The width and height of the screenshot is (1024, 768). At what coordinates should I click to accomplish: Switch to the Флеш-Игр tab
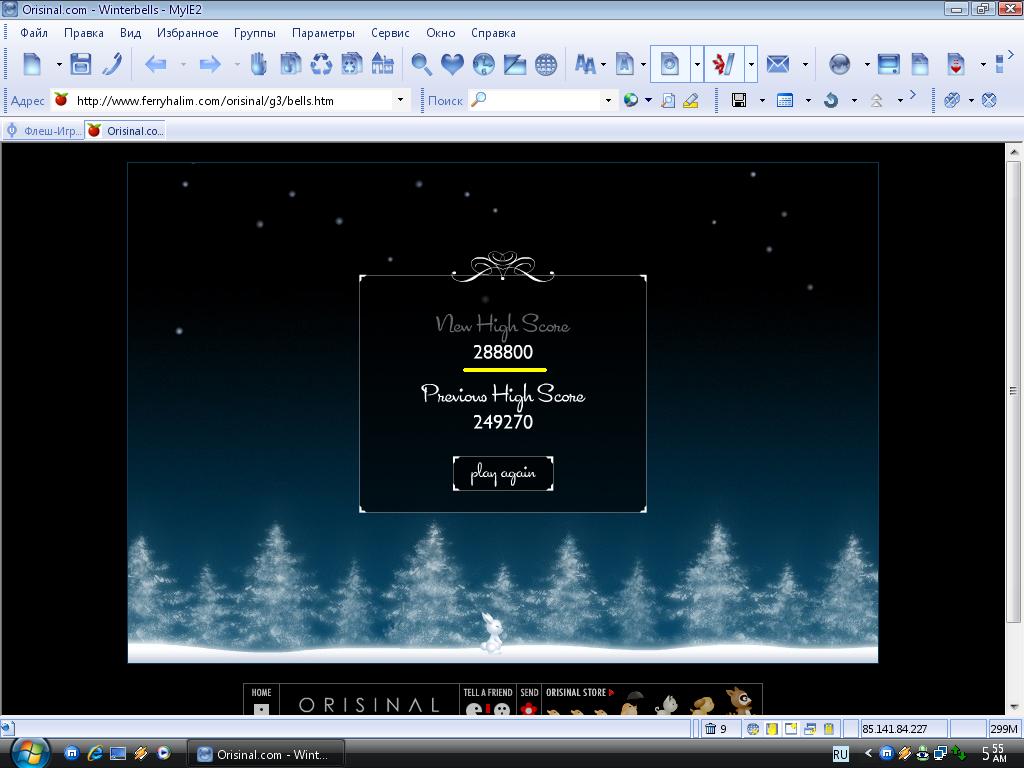click(x=43, y=131)
